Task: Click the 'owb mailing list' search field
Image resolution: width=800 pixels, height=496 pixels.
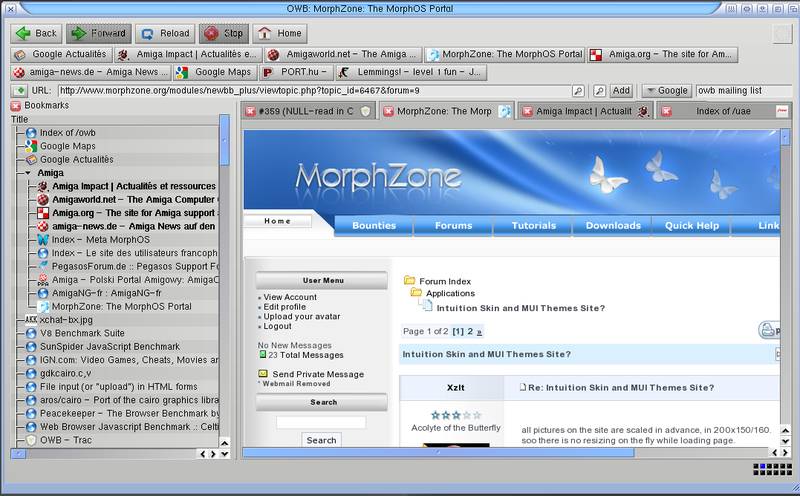Action: click(x=743, y=91)
